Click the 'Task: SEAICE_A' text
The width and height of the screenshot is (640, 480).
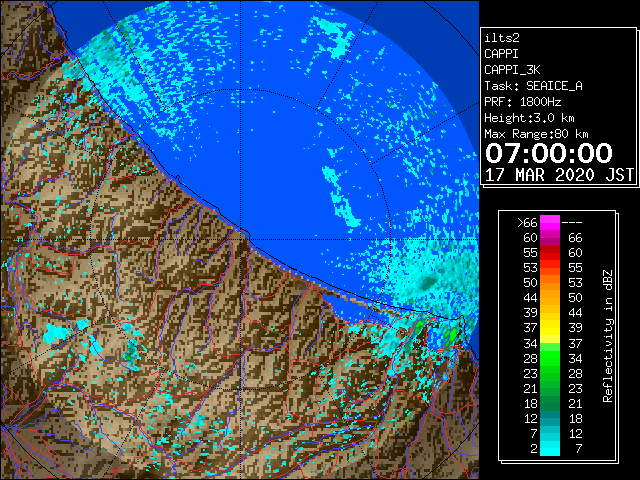(x=533, y=86)
